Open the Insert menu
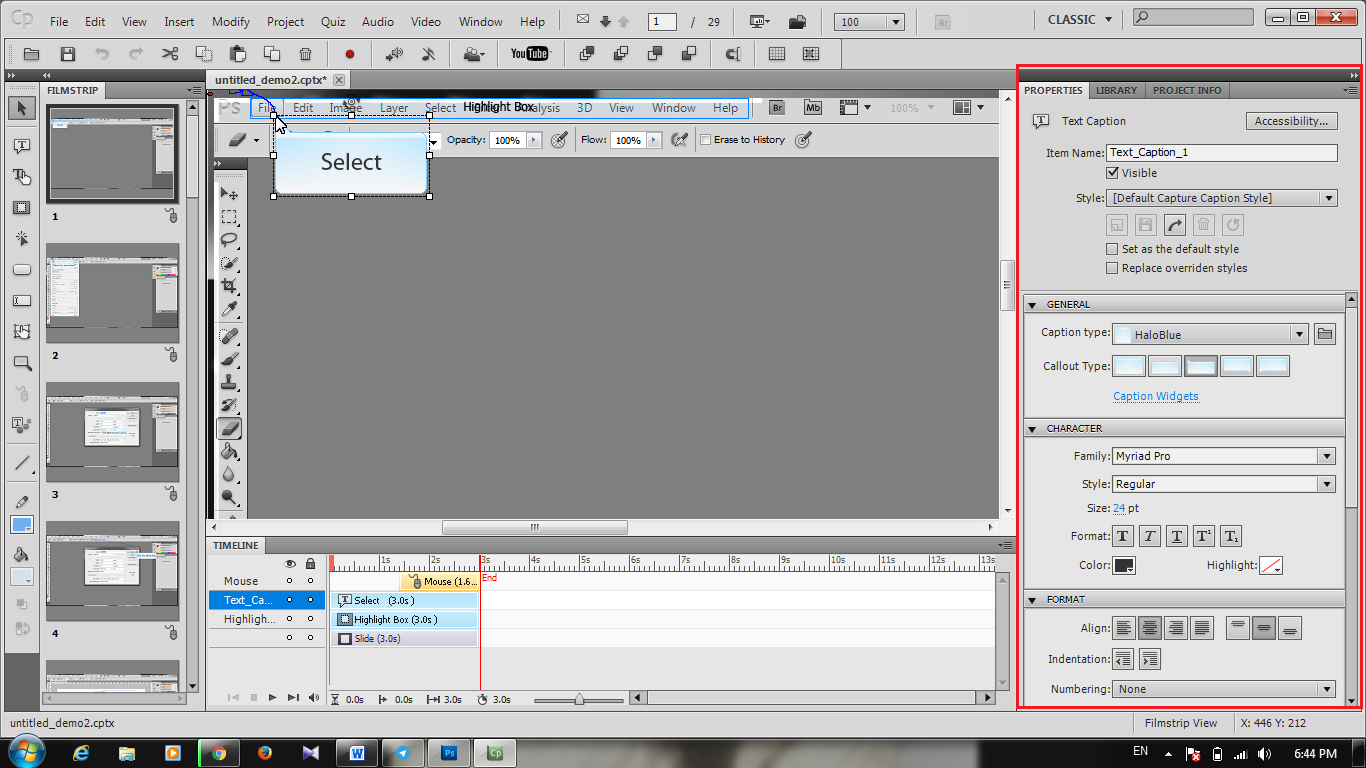1366x768 pixels. [x=179, y=21]
